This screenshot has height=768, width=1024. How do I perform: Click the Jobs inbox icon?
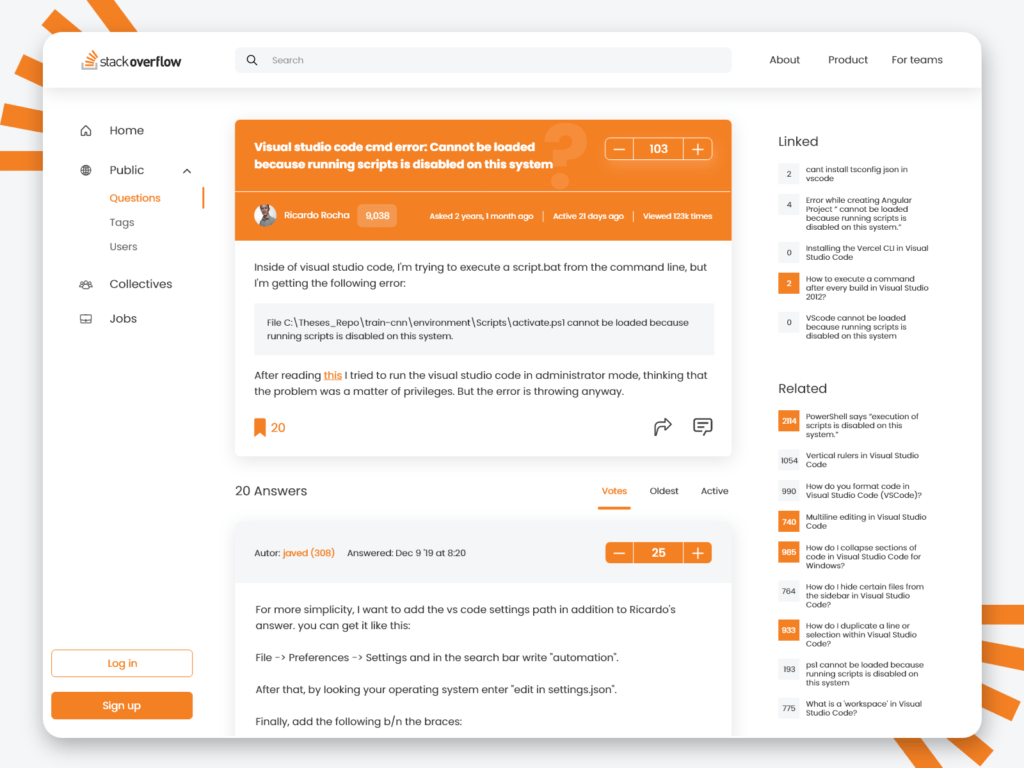click(86, 319)
